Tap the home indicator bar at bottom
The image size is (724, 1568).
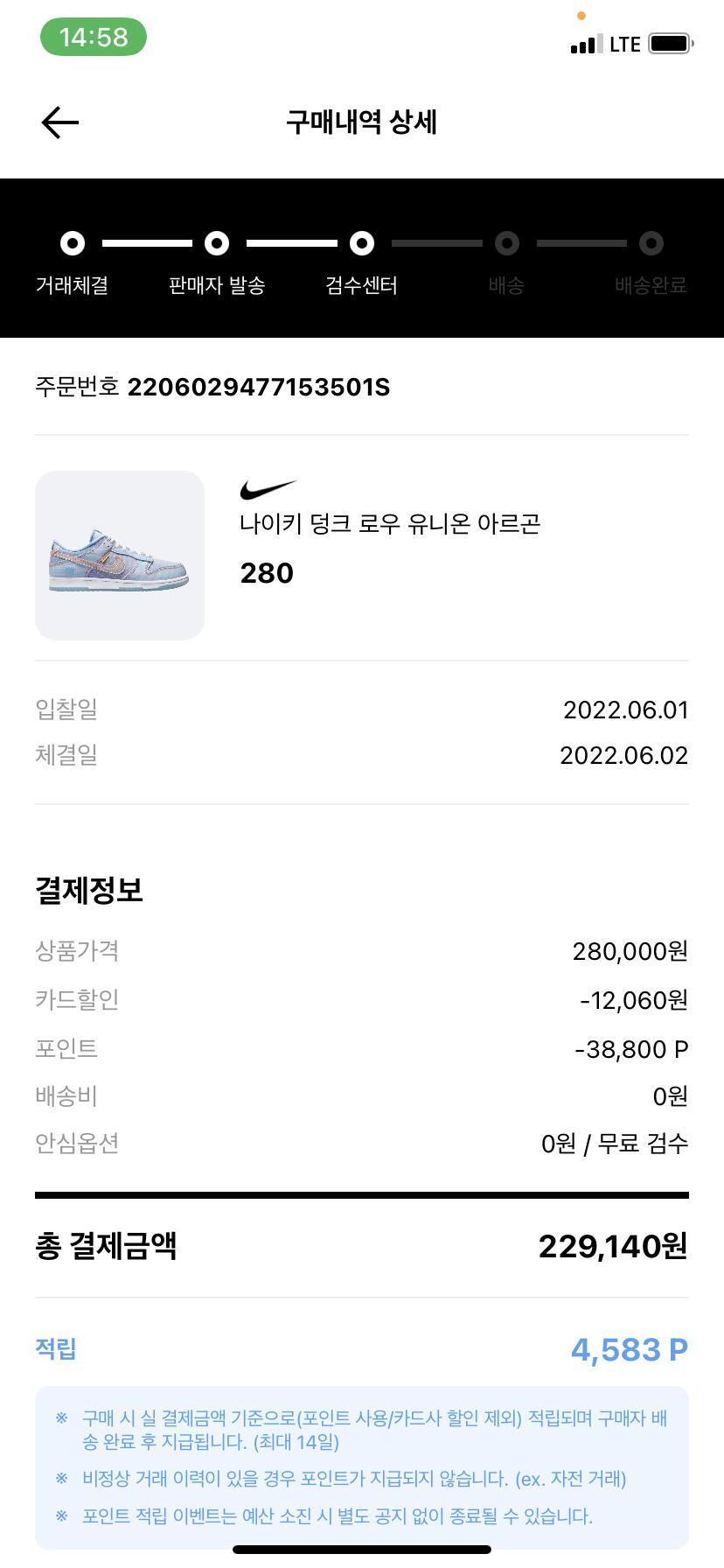pyautogui.click(x=362, y=1550)
